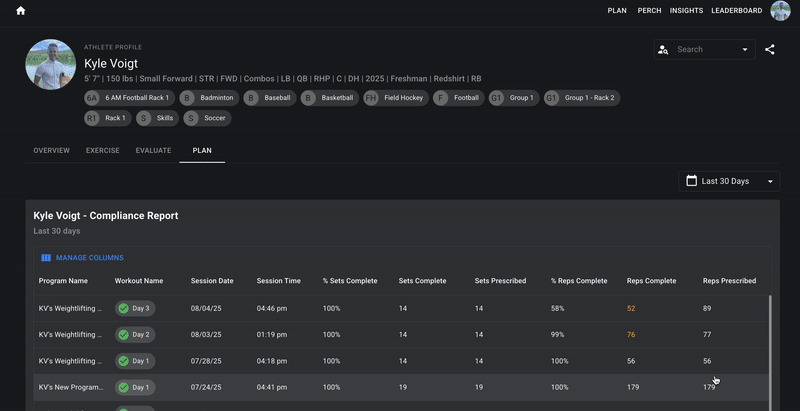This screenshot has width=800, height=411.
Task: Click Kyle Voigt's profile photo
Action: 51,64
